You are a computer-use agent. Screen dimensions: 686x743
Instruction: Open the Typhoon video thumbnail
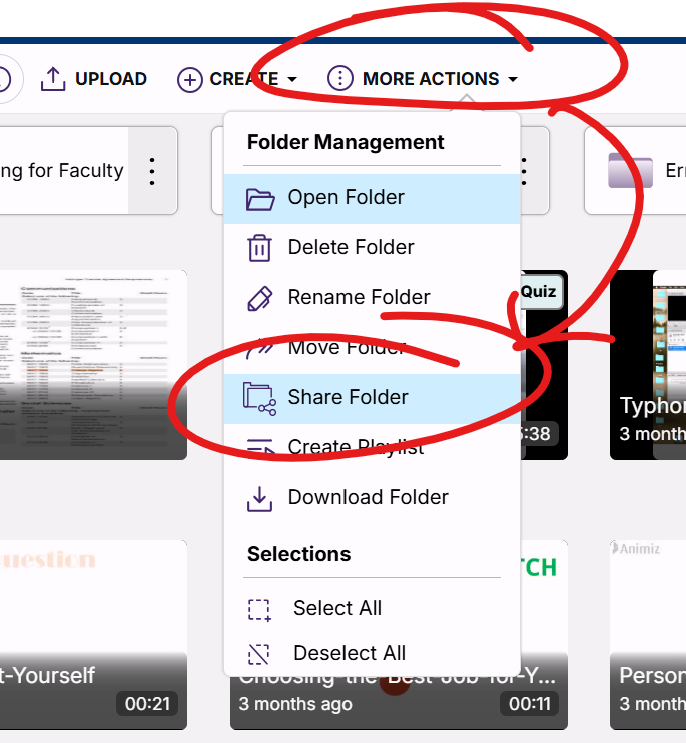648,365
